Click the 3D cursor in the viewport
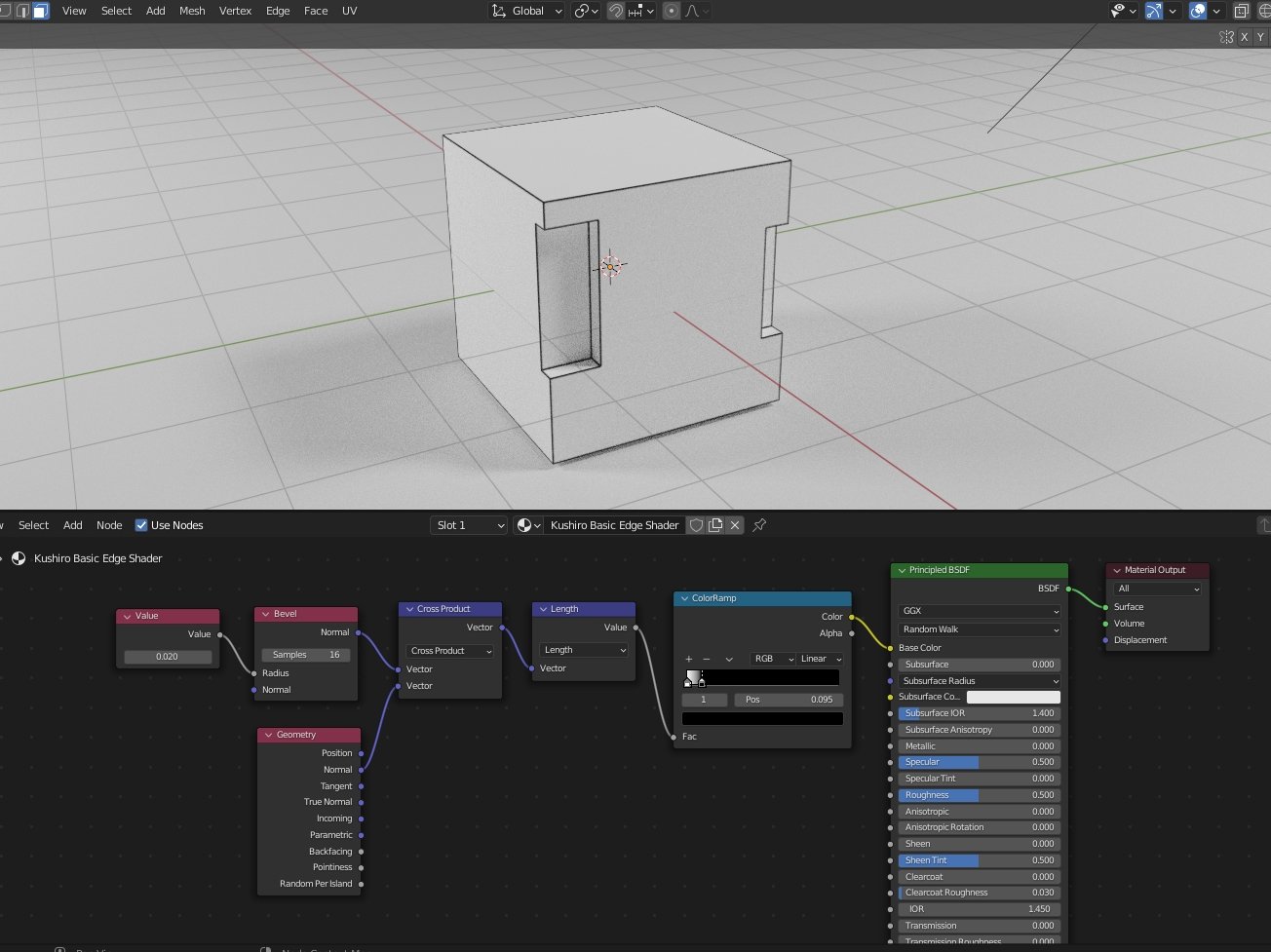Screen dimensions: 1271x952 pyautogui.click(x=610, y=266)
